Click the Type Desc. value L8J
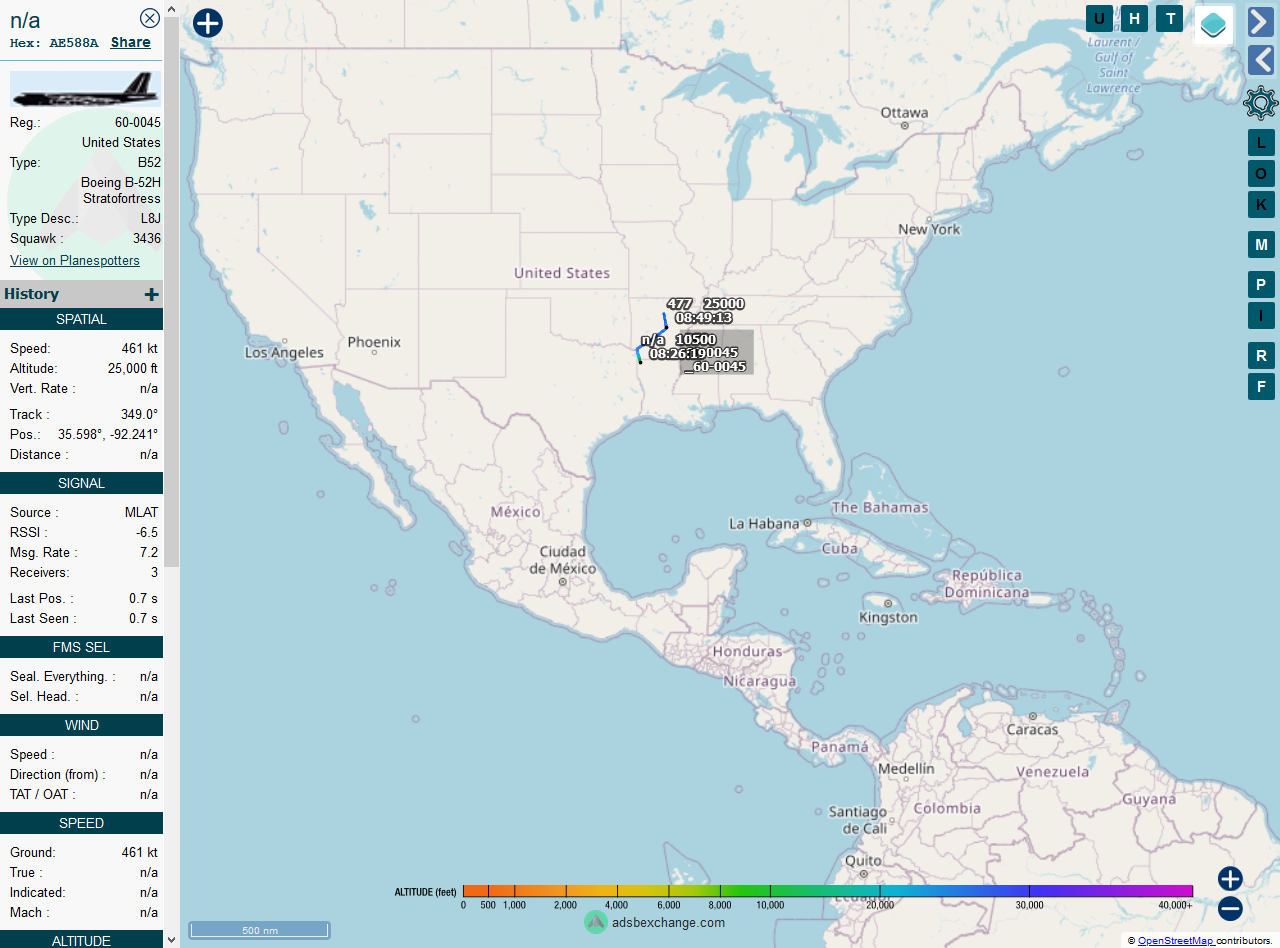The width and height of the screenshot is (1280, 948). click(150, 219)
